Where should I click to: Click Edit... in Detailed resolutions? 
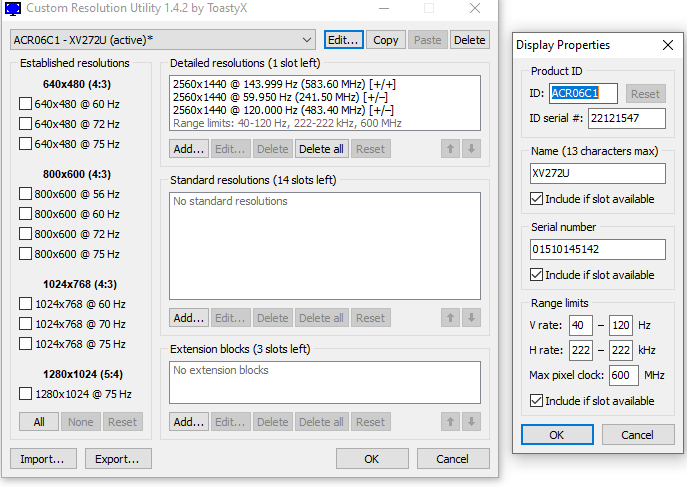pos(230,149)
